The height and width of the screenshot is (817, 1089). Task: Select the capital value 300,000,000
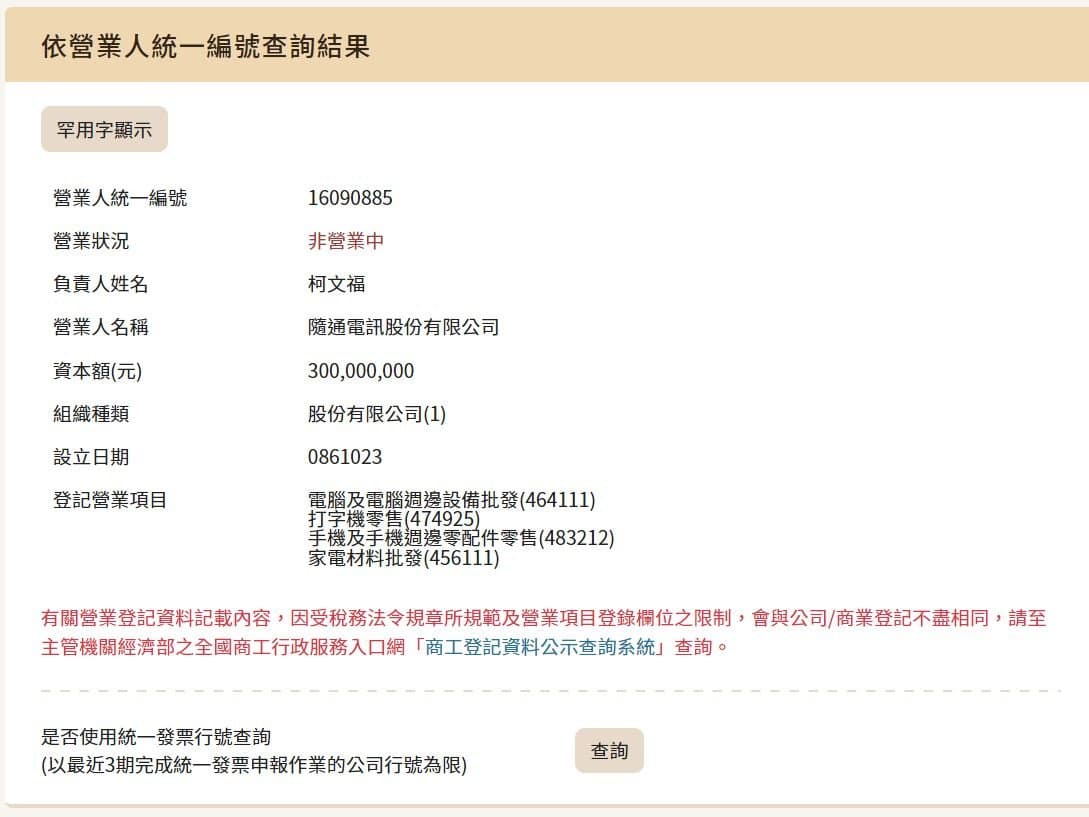pos(361,371)
